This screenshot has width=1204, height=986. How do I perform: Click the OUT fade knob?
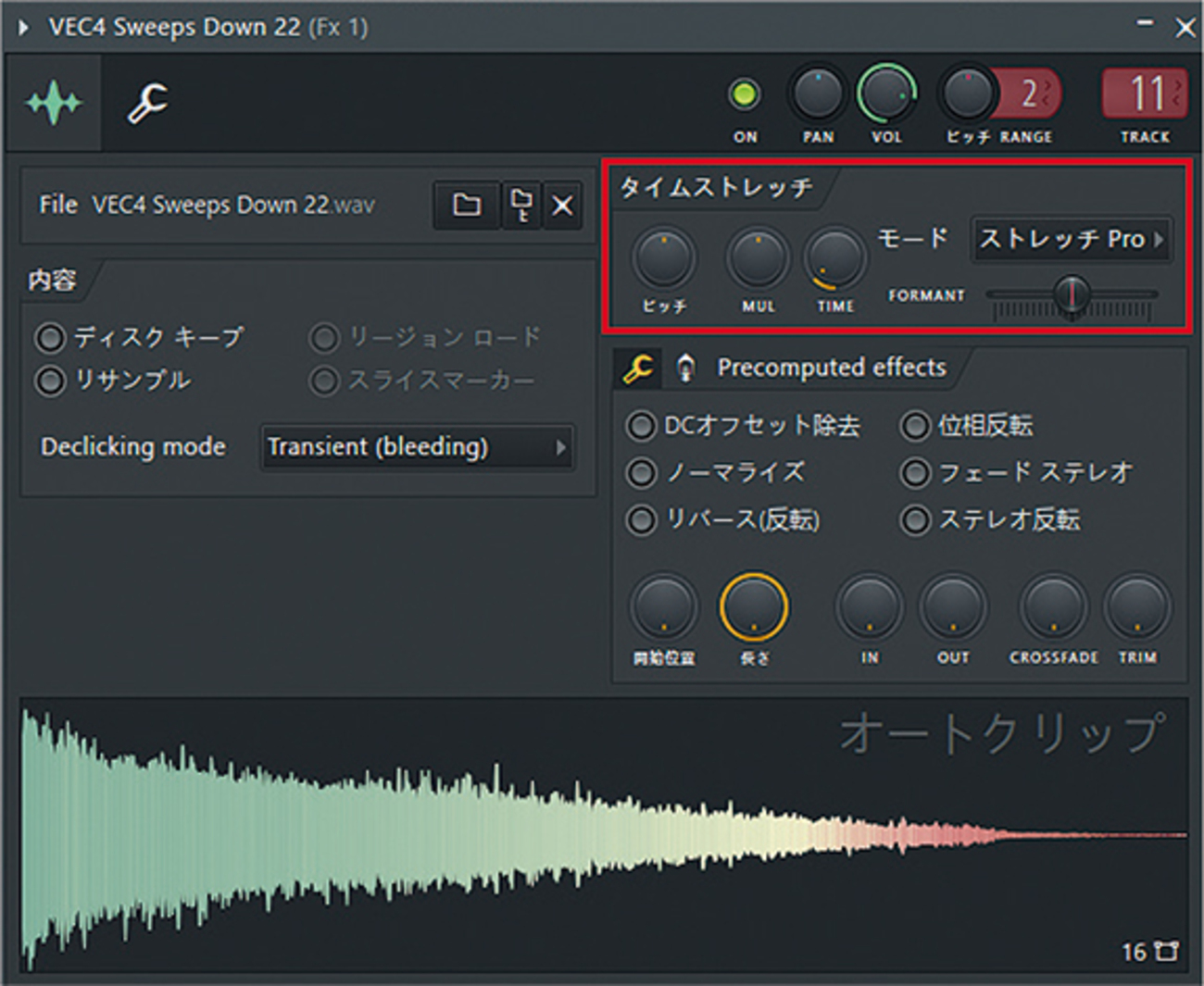953,608
